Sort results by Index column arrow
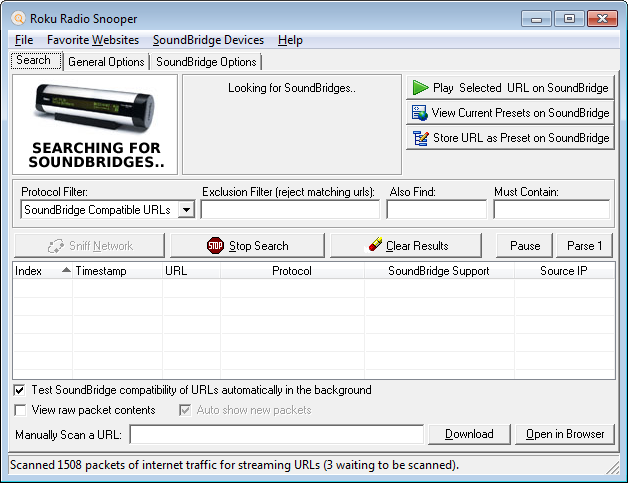This screenshot has height=483, width=628. 66,270
